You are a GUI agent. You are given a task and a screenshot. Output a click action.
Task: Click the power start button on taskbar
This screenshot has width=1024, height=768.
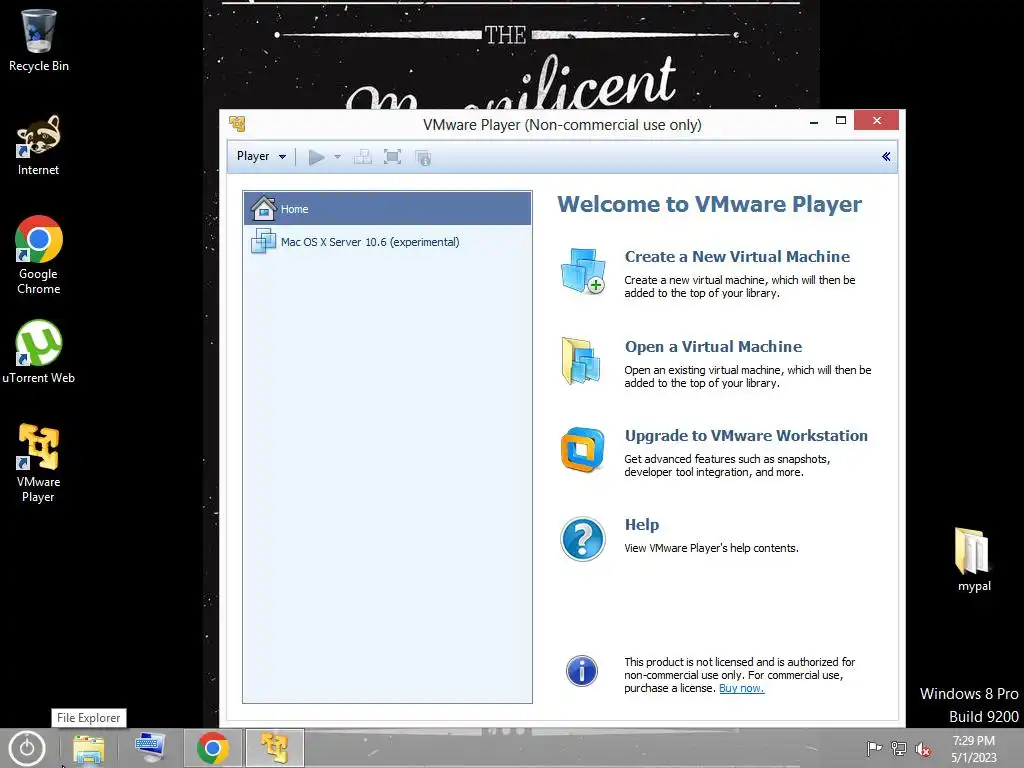[x=27, y=748]
